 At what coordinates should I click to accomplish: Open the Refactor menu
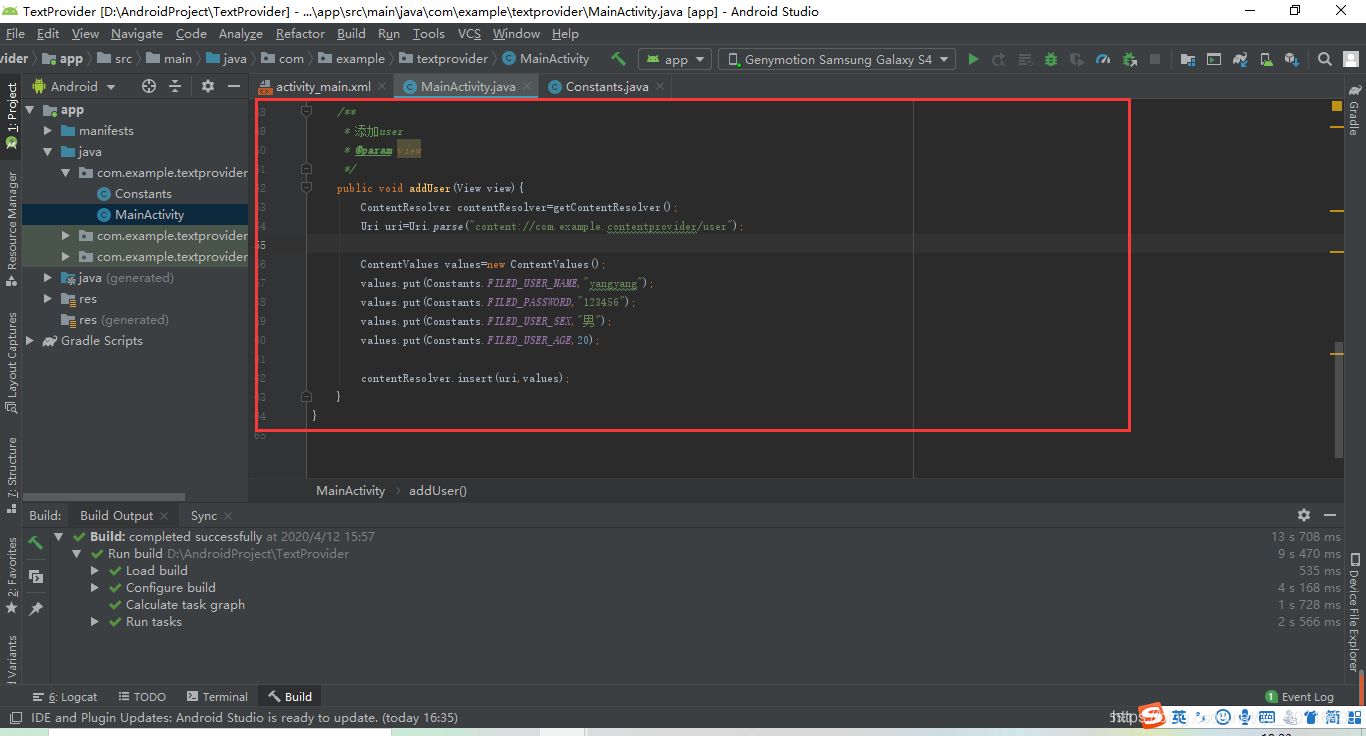[300, 33]
